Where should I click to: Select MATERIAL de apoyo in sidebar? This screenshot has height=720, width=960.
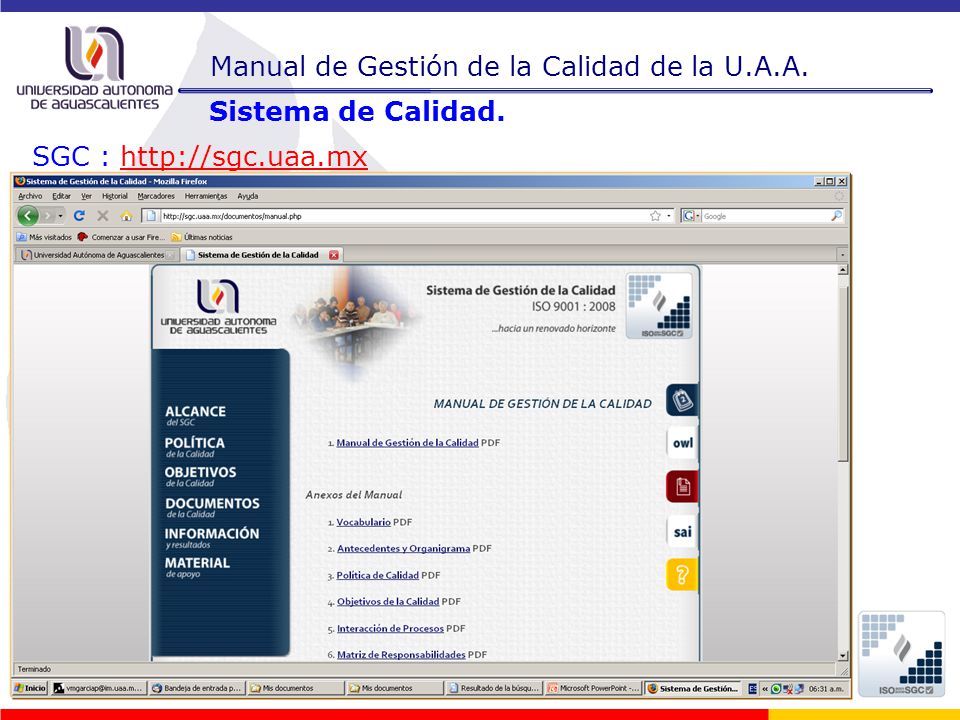(197, 567)
